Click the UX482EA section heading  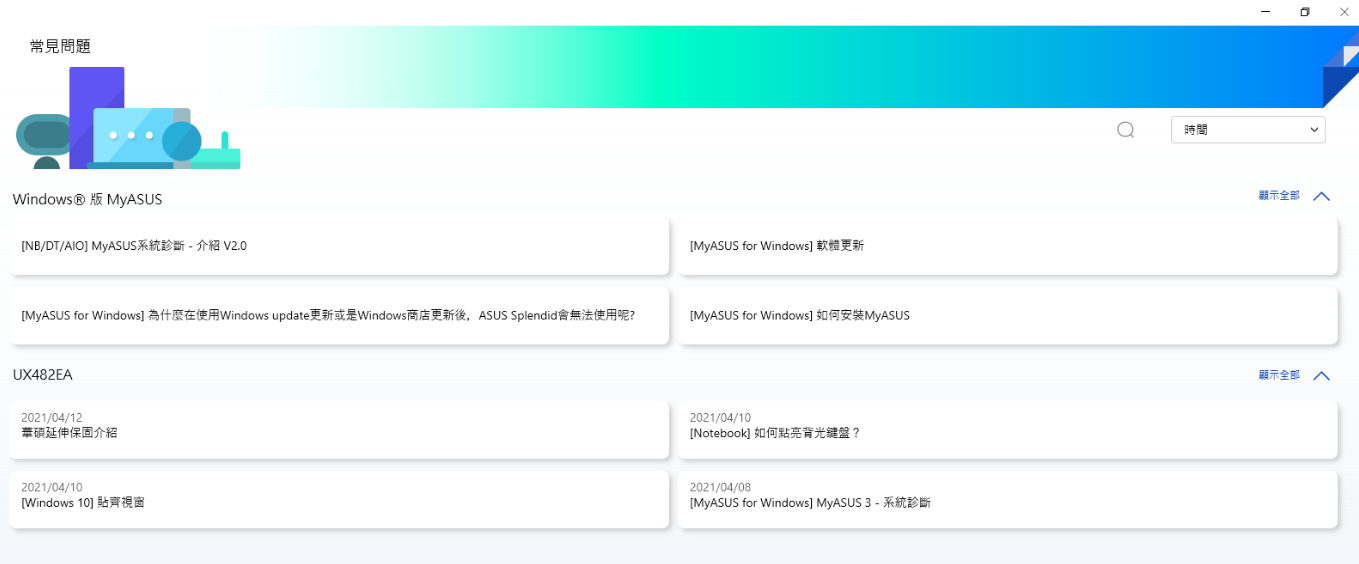click(42, 375)
